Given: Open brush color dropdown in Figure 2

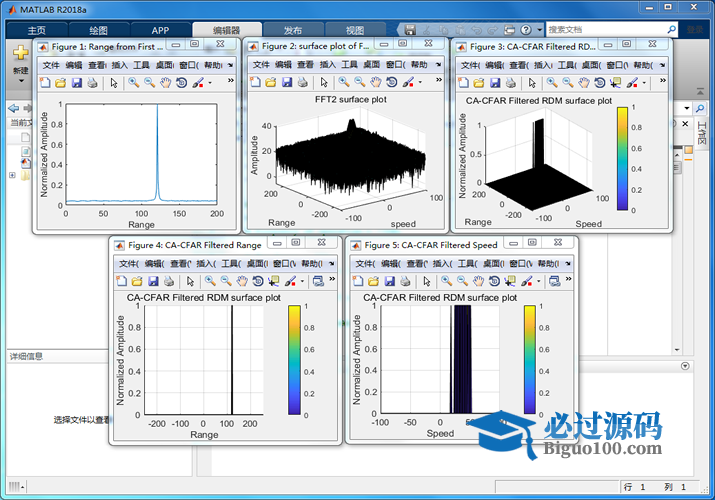Looking at the screenshot, I should [420, 82].
